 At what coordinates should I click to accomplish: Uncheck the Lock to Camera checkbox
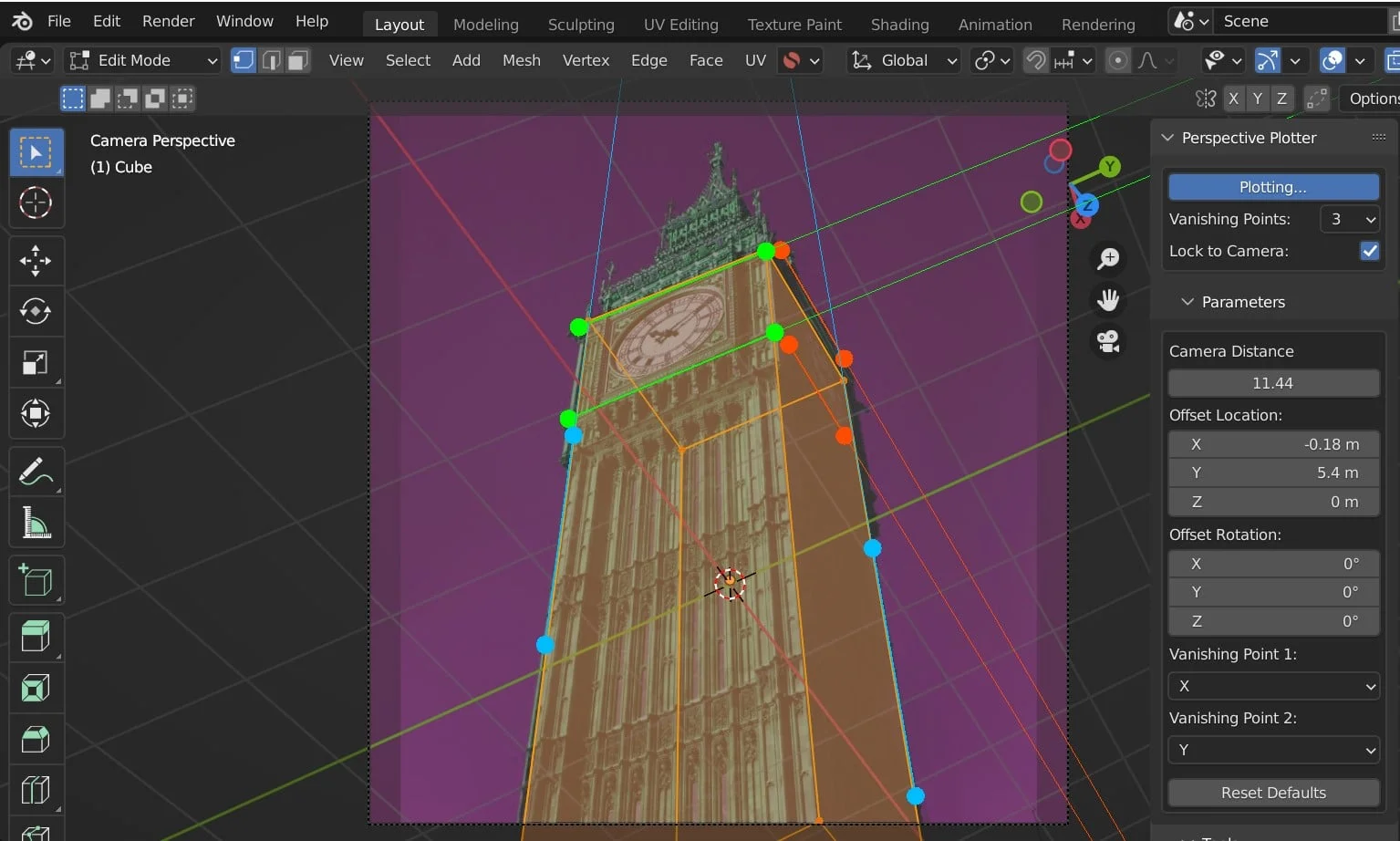[1369, 251]
